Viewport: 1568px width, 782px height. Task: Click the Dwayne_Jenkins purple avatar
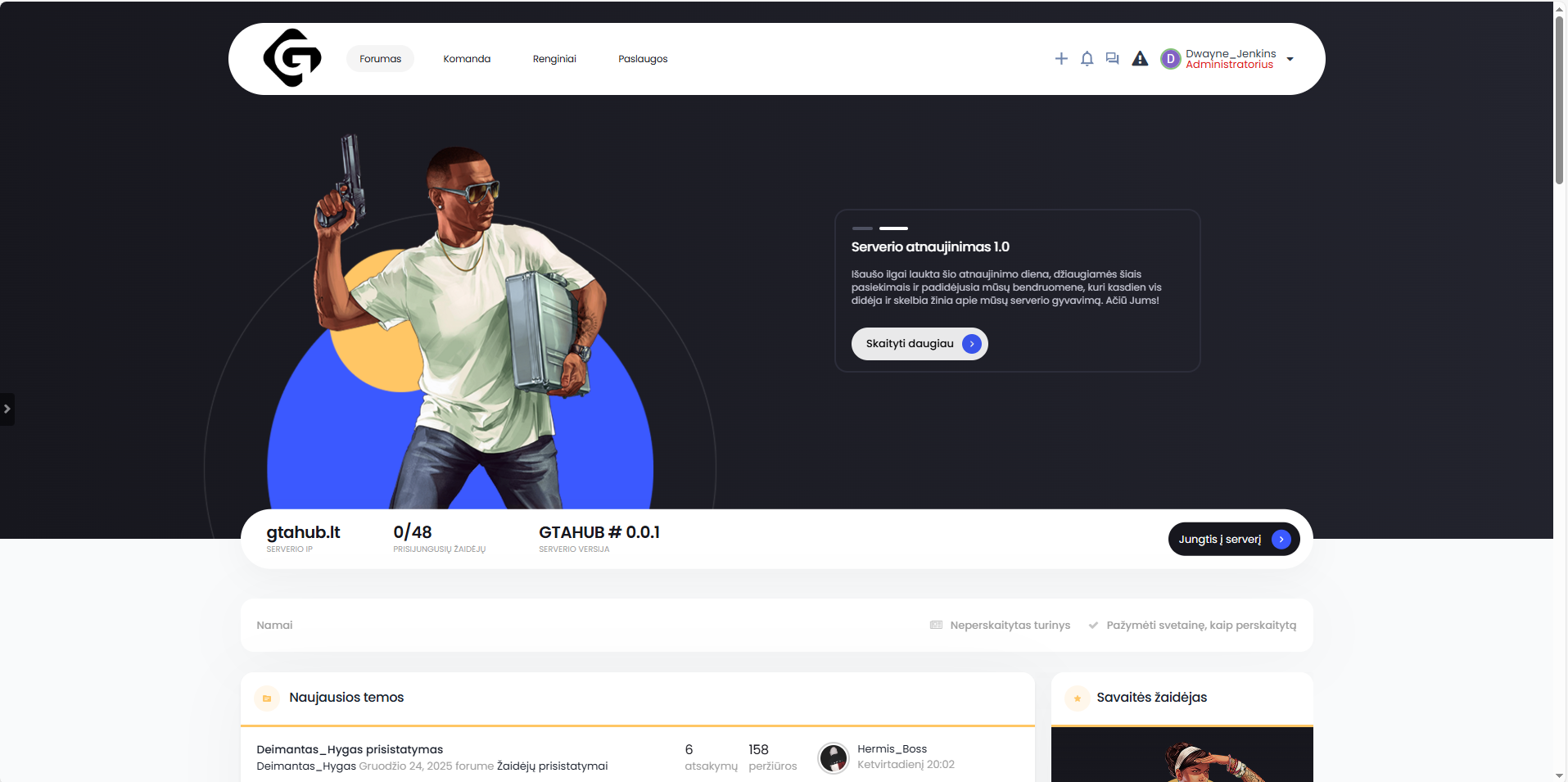click(x=1171, y=59)
